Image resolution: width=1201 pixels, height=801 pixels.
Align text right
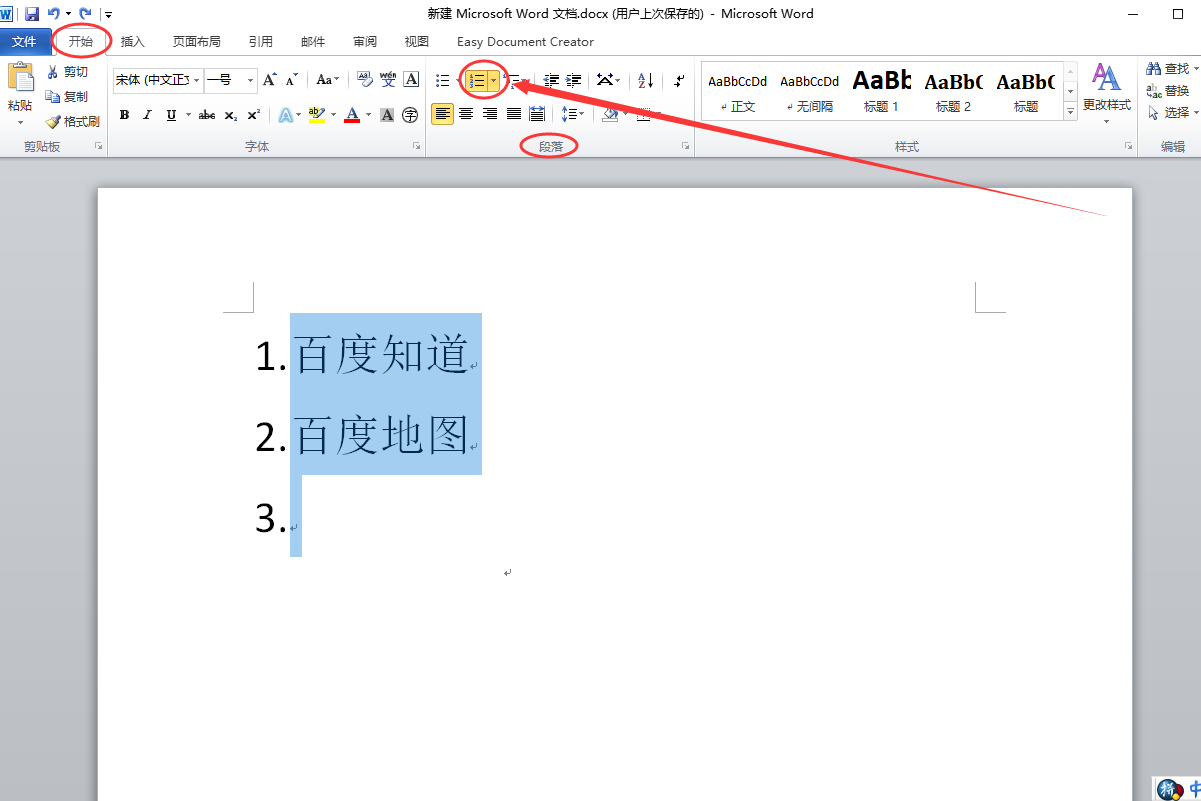[x=490, y=114]
